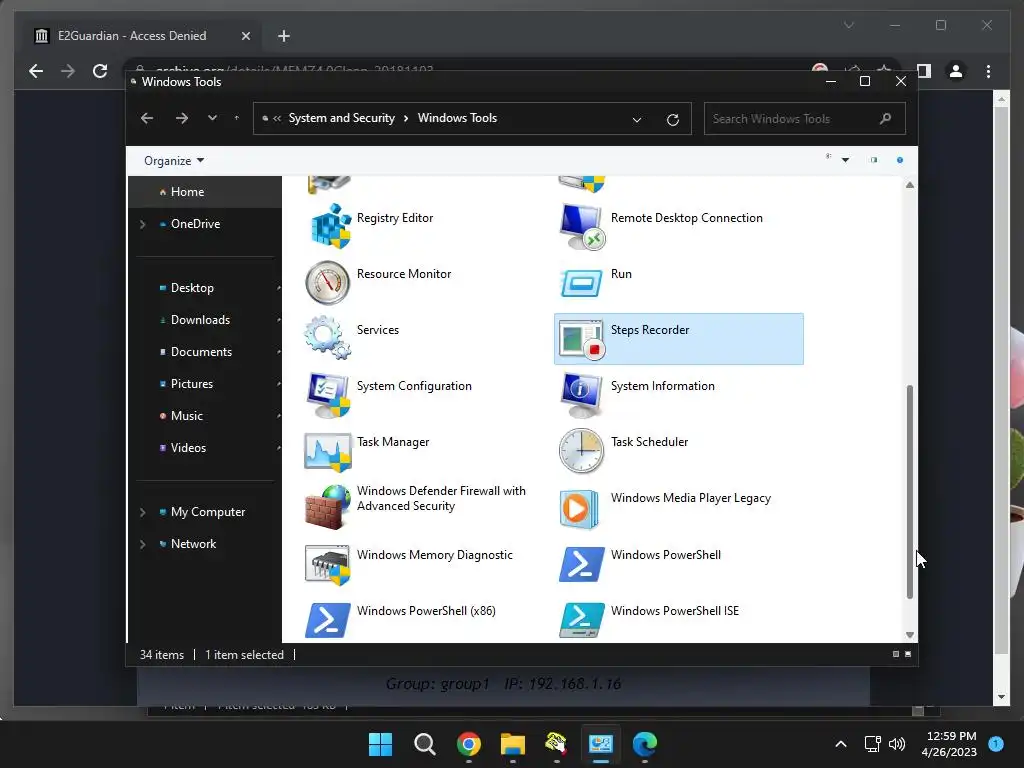Viewport: 1024px width, 768px height.
Task: Select the E2Guardian Access Denied tab
Action: 142,36
